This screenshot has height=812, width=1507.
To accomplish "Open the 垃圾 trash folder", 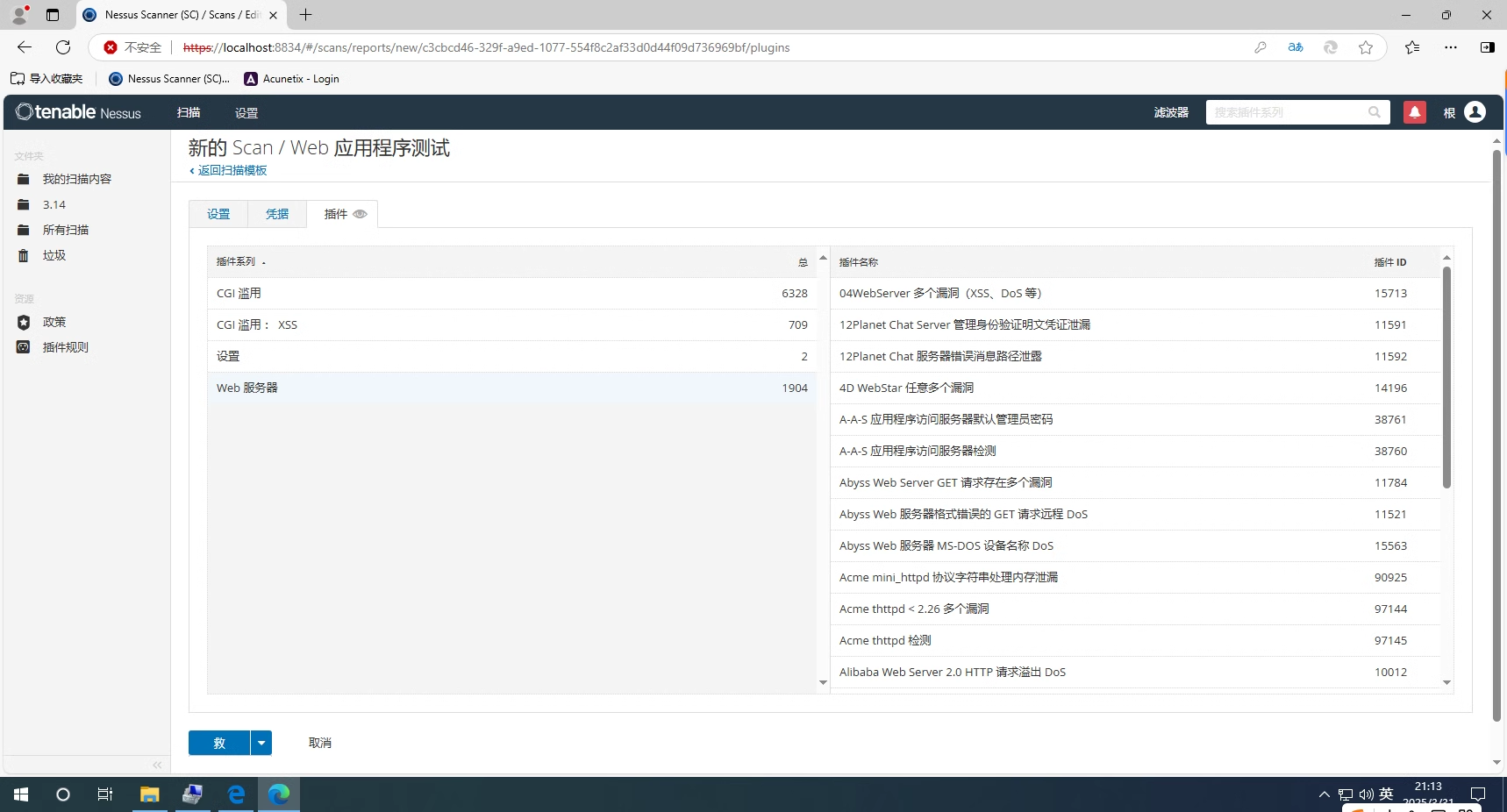I will click(x=54, y=255).
